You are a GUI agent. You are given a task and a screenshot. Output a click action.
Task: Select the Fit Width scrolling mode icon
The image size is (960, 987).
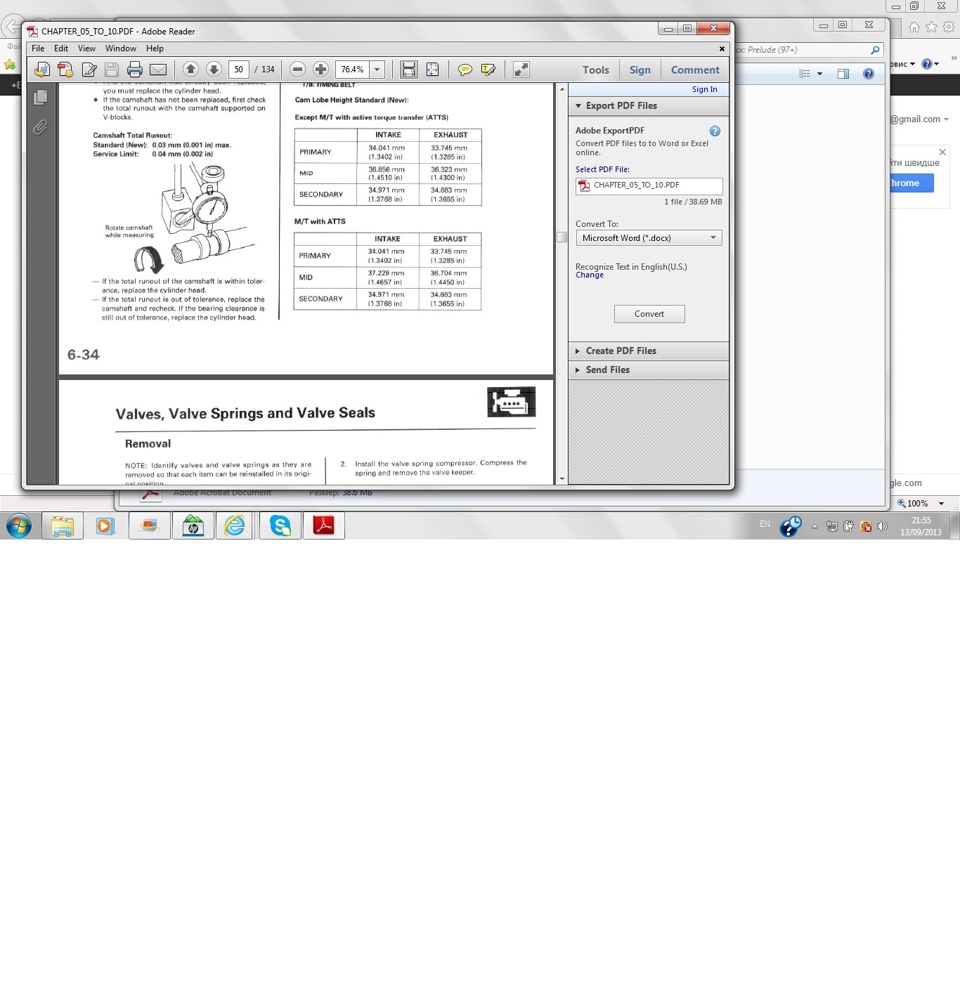409,69
